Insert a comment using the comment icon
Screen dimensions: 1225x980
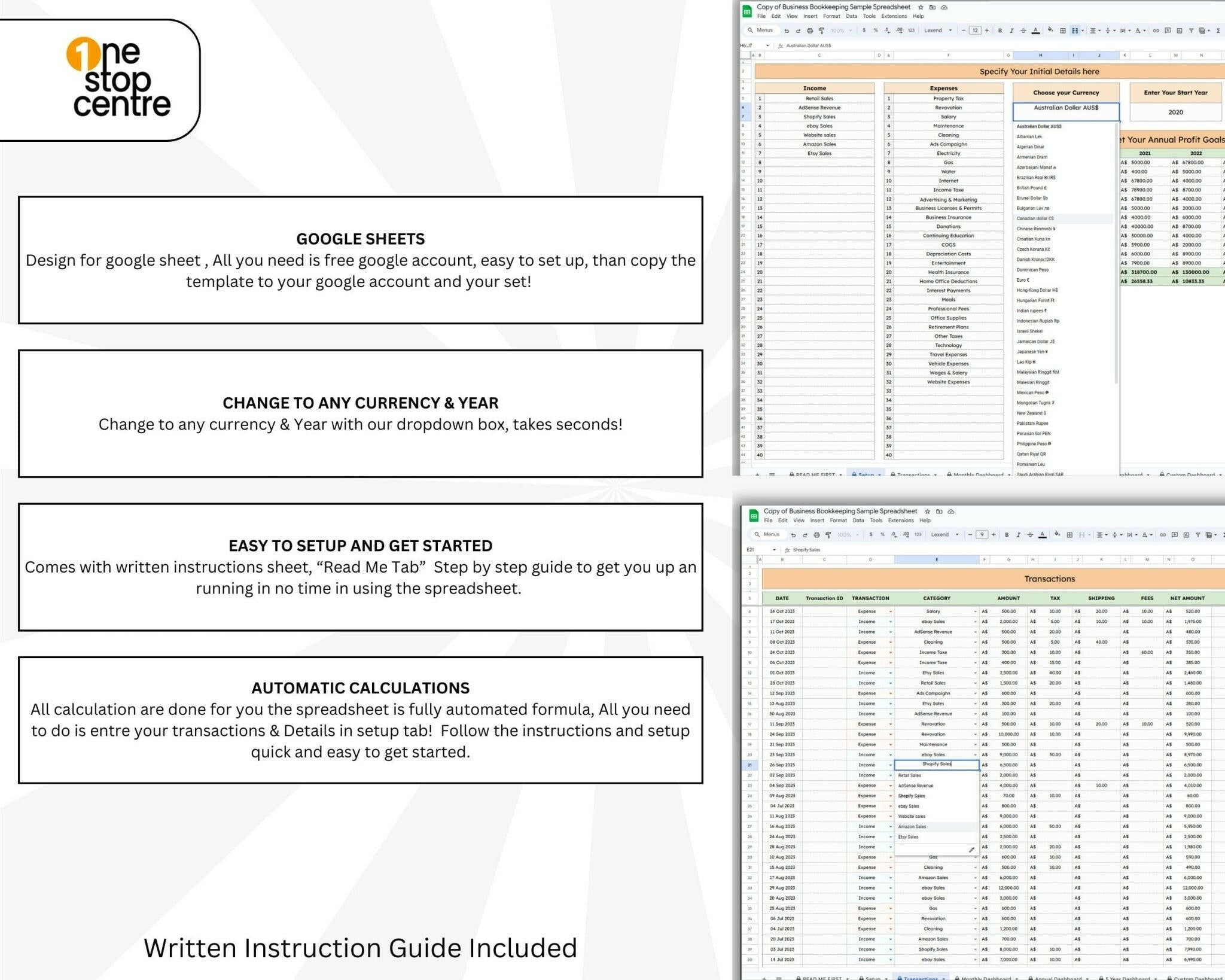click(1169, 31)
